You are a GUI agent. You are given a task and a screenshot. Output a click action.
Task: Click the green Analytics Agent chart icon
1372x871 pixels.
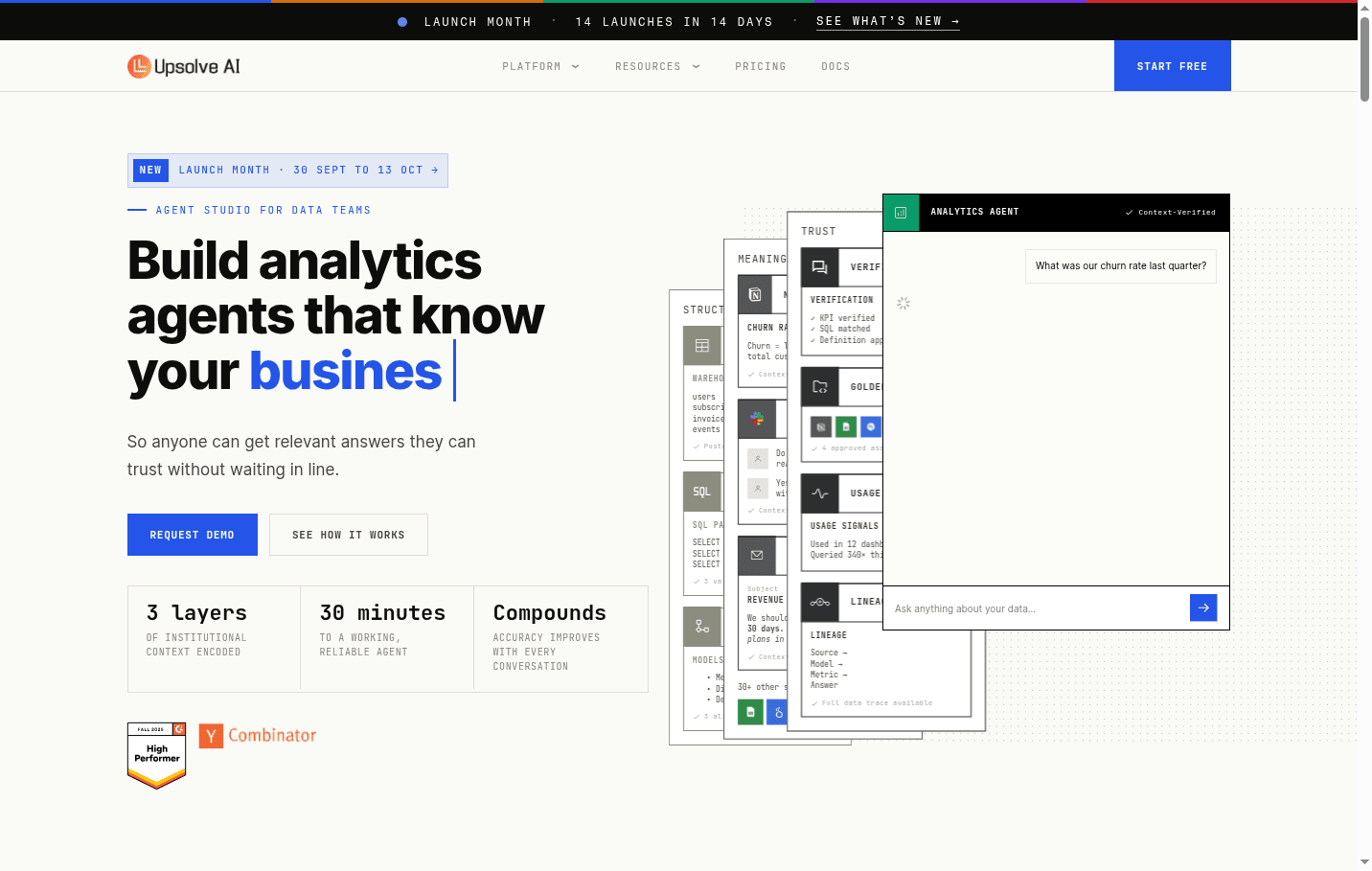(901, 212)
